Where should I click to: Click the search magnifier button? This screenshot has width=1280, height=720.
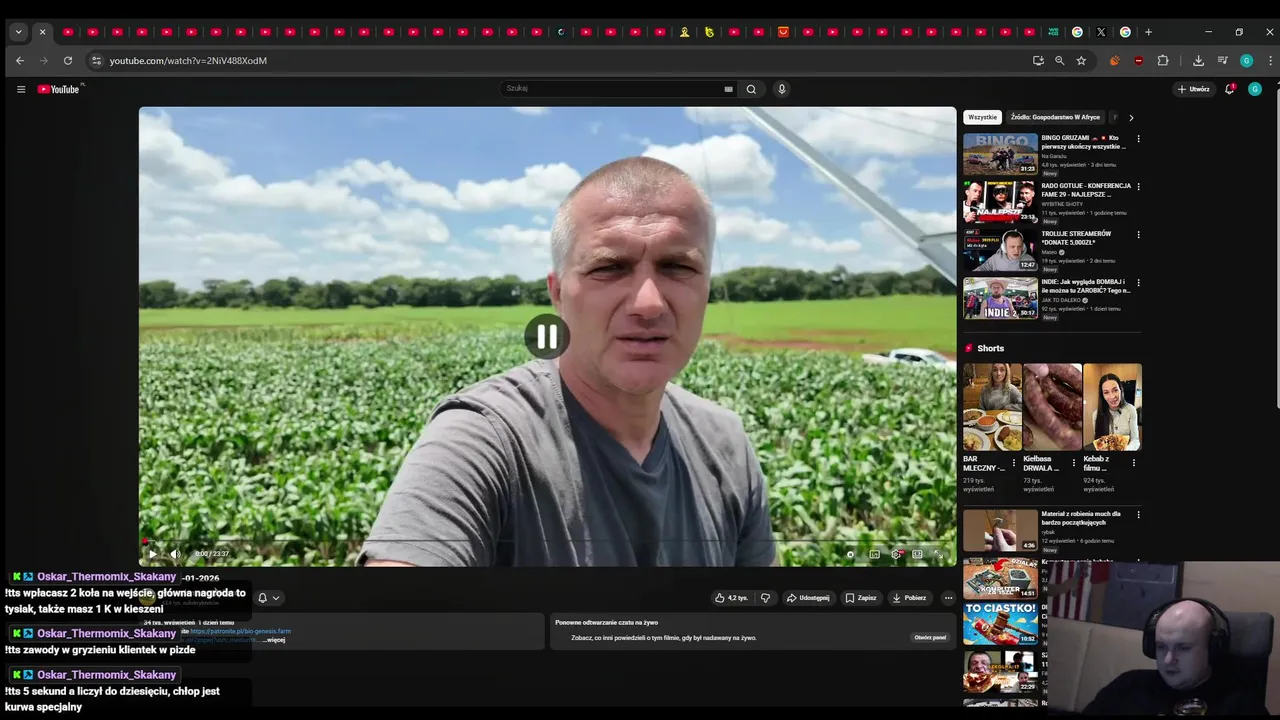751,89
